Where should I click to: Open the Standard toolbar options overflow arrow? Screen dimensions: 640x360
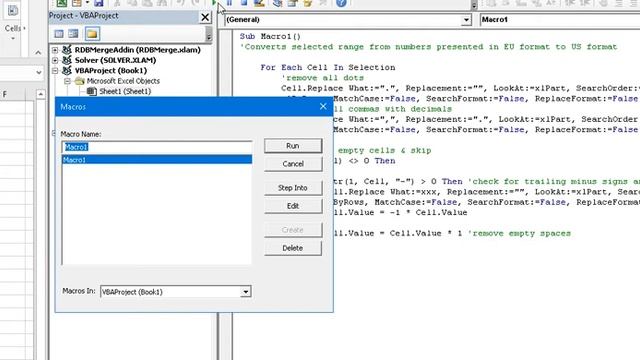coord(473,5)
